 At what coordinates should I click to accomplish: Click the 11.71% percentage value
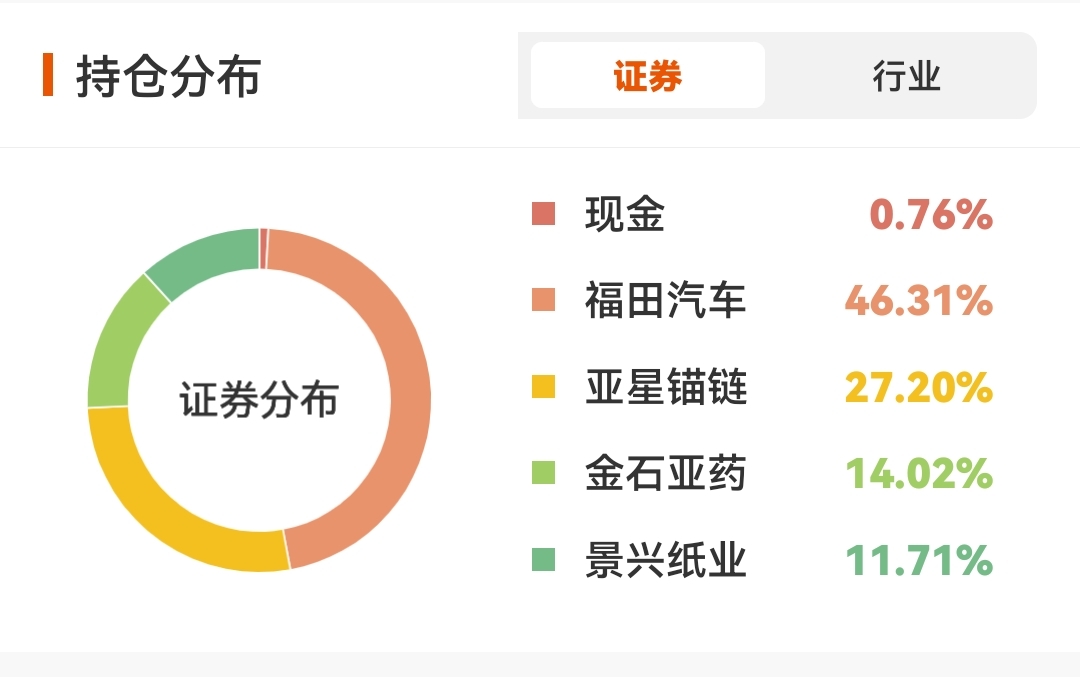(x=918, y=560)
